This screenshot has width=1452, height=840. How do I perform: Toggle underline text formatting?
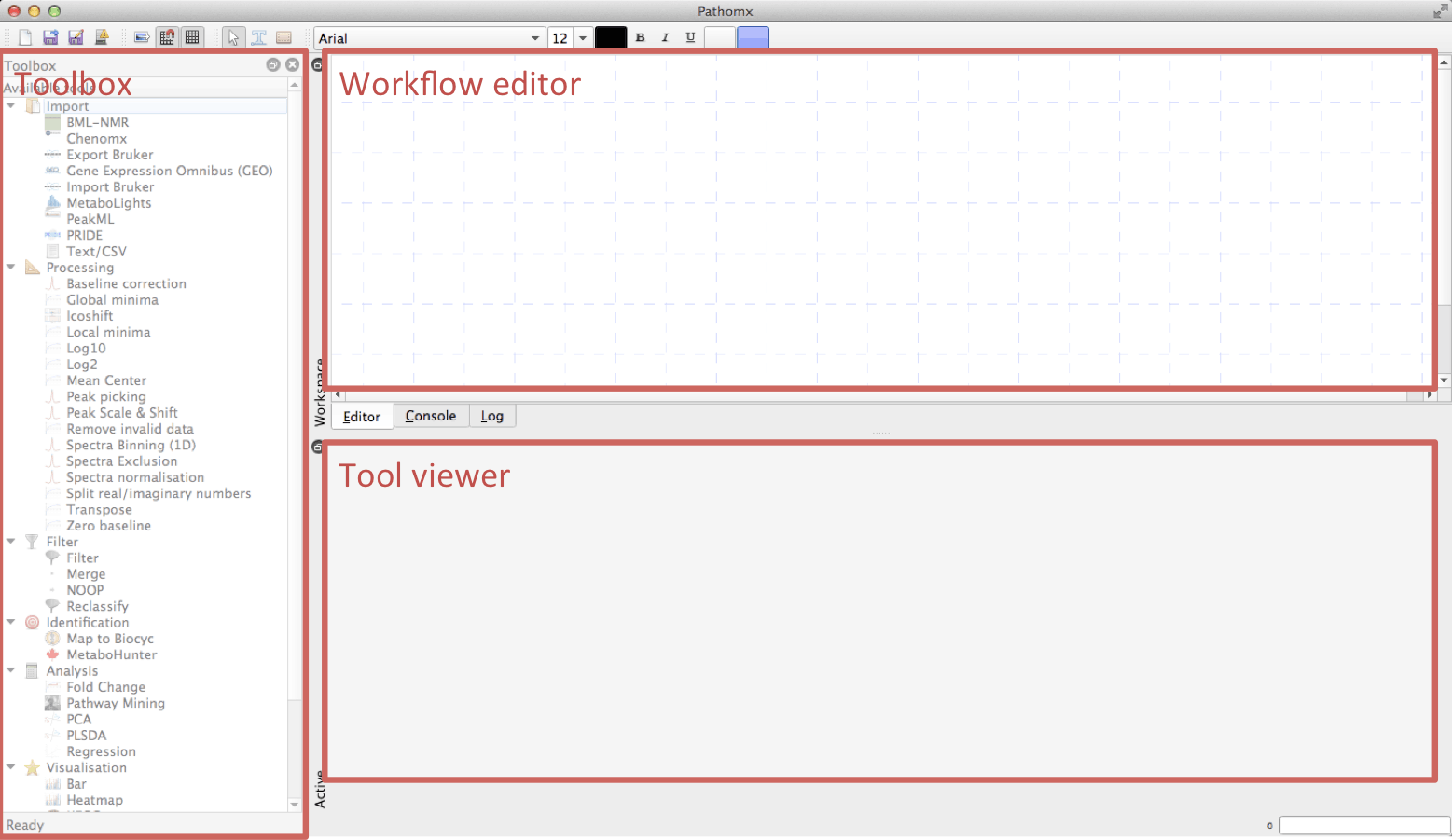(690, 36)
